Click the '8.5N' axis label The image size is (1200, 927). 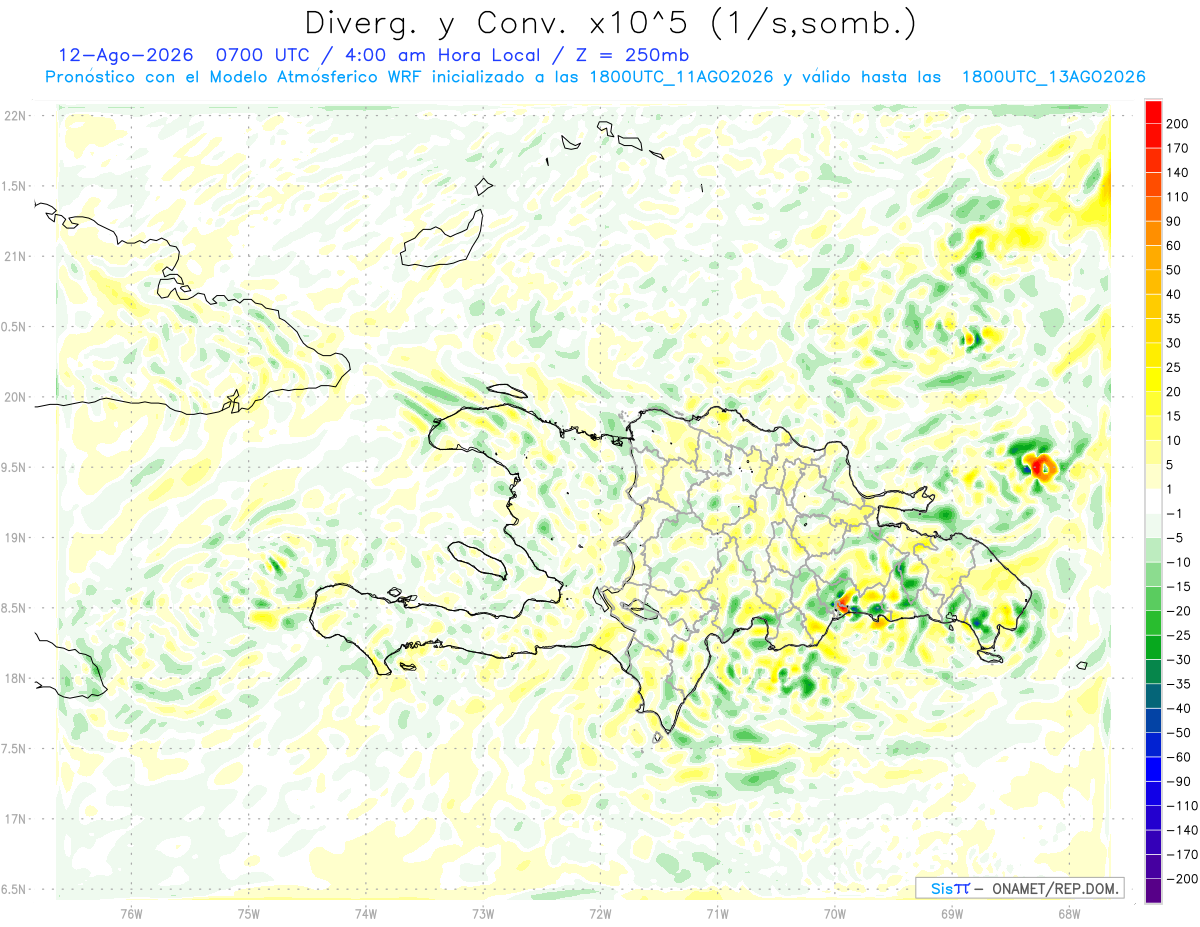pyautogui.click(x=15, y=608)
